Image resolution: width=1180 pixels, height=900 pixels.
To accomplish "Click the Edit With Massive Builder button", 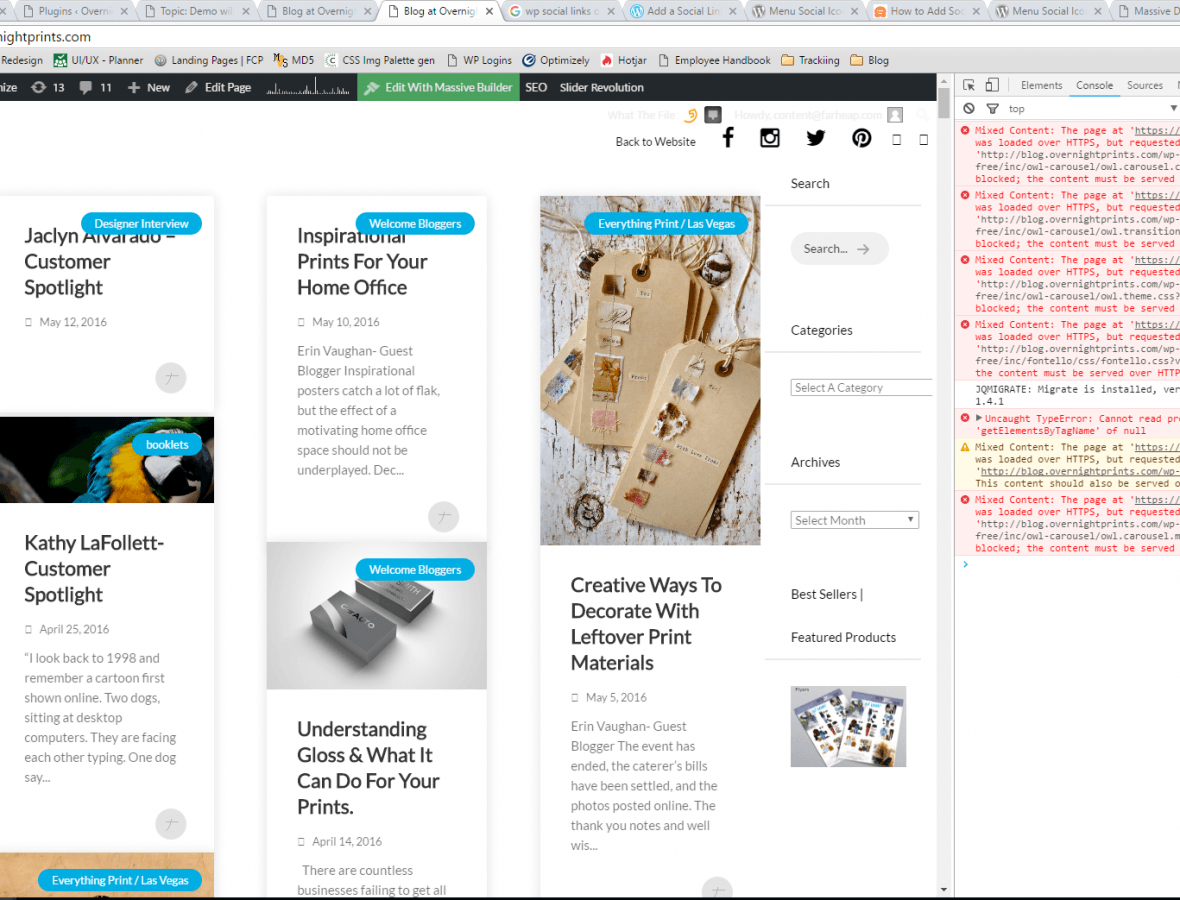I will pos(438,87).
